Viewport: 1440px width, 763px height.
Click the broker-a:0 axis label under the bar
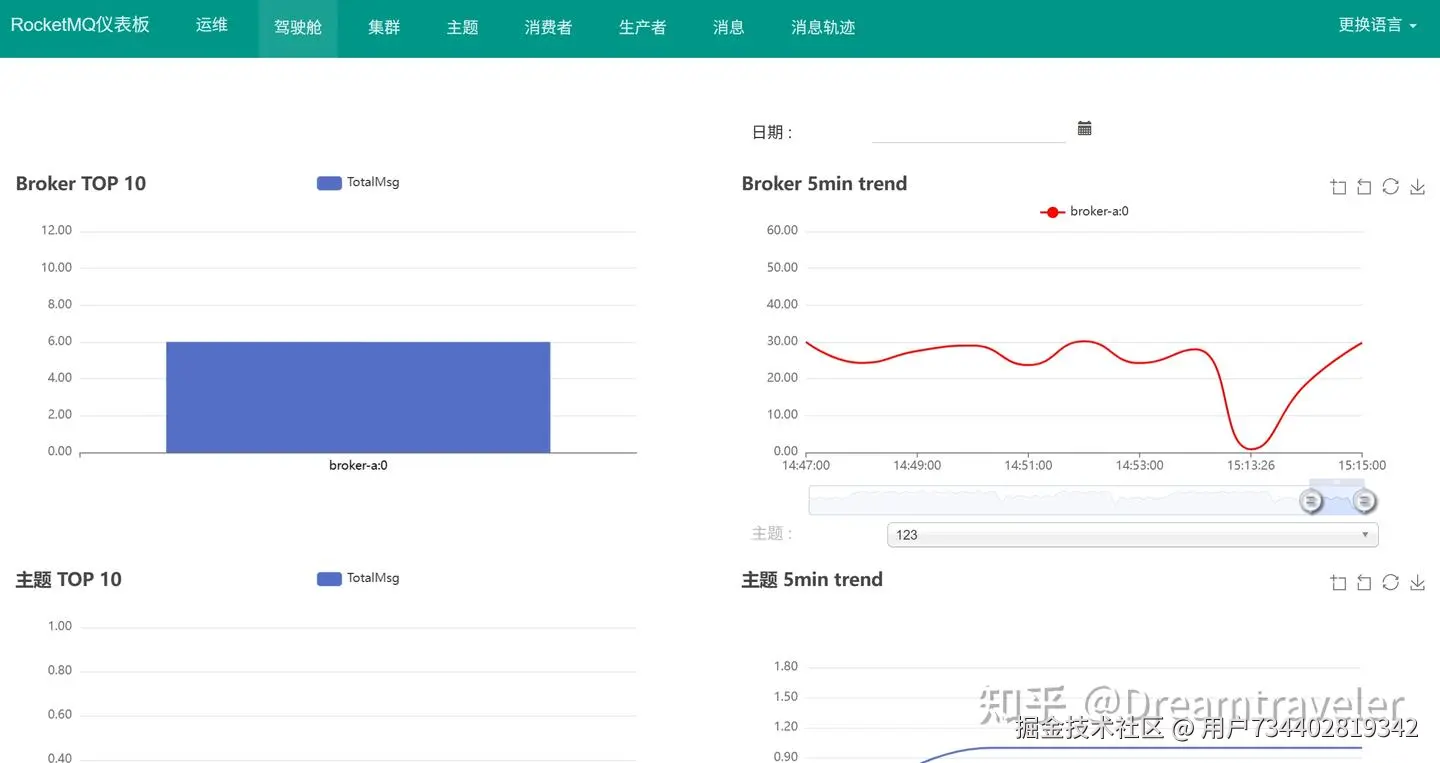pyautogui.click(x=358, y=465)
